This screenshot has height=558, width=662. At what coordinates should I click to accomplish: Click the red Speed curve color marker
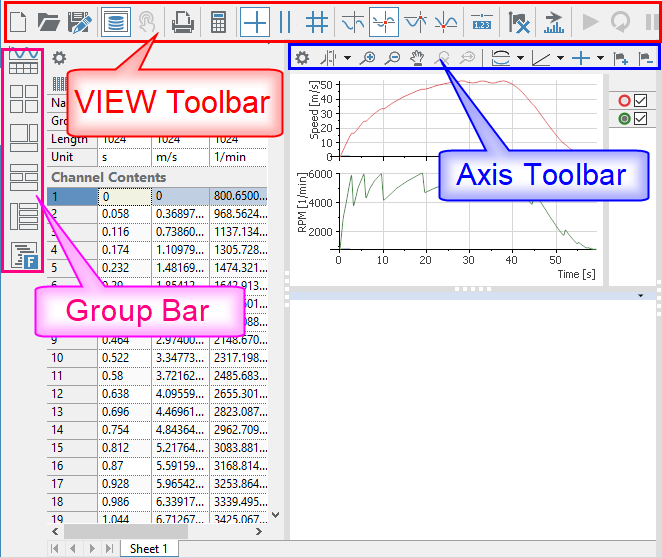point(624,101)
